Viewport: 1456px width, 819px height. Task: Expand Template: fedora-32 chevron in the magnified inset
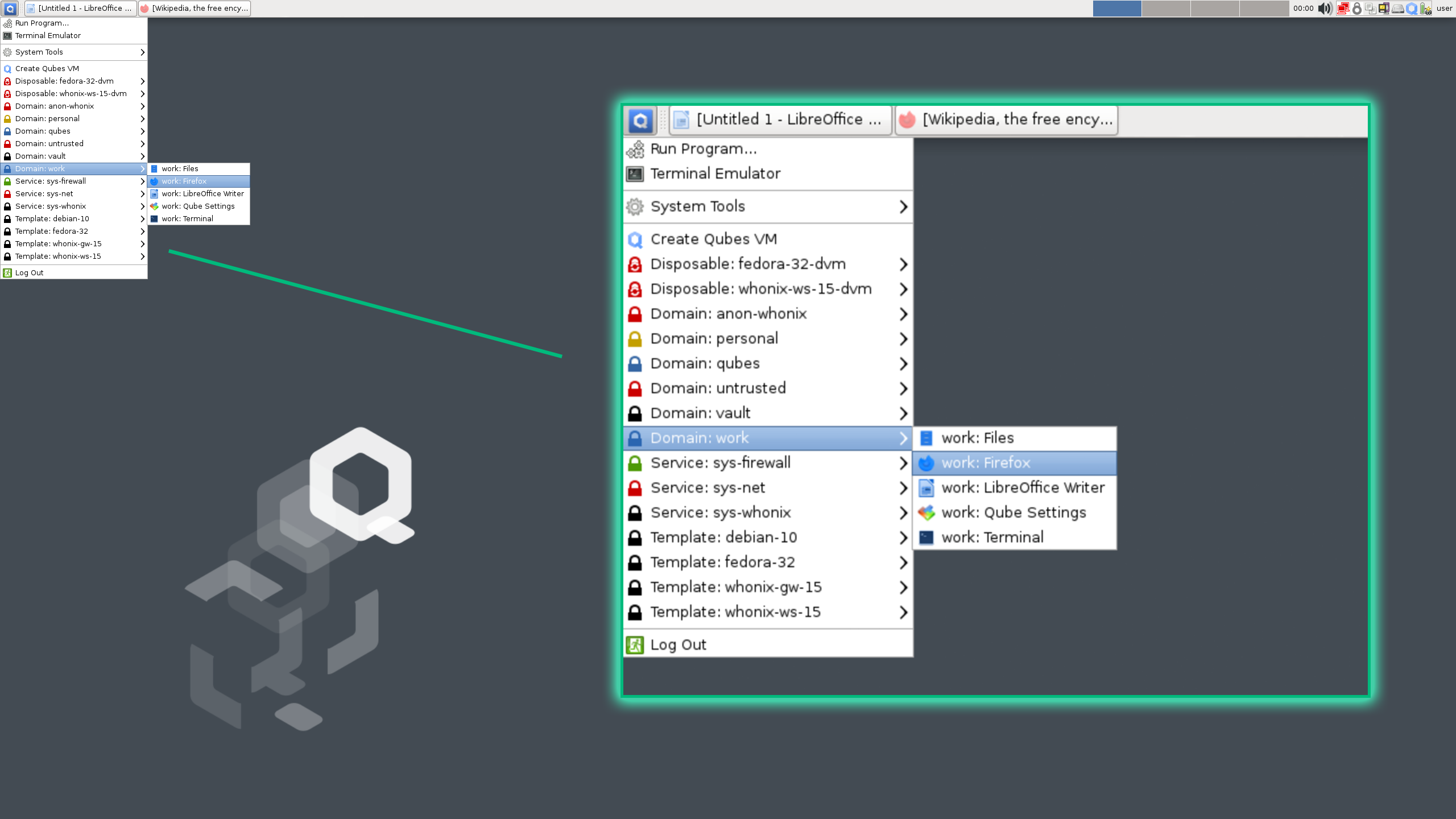[x=903, y=562]
